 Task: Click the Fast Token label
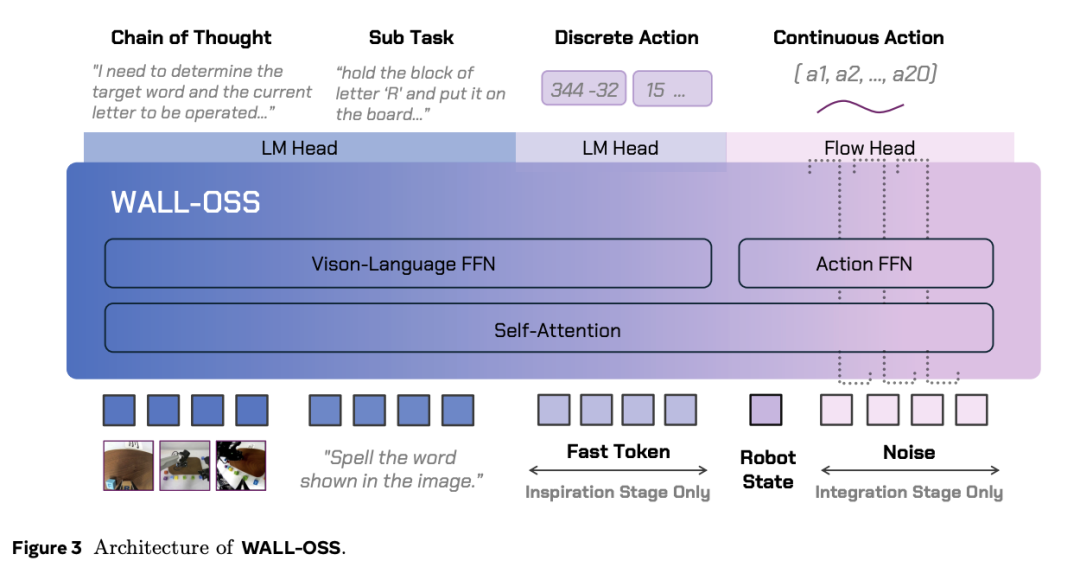618,451
